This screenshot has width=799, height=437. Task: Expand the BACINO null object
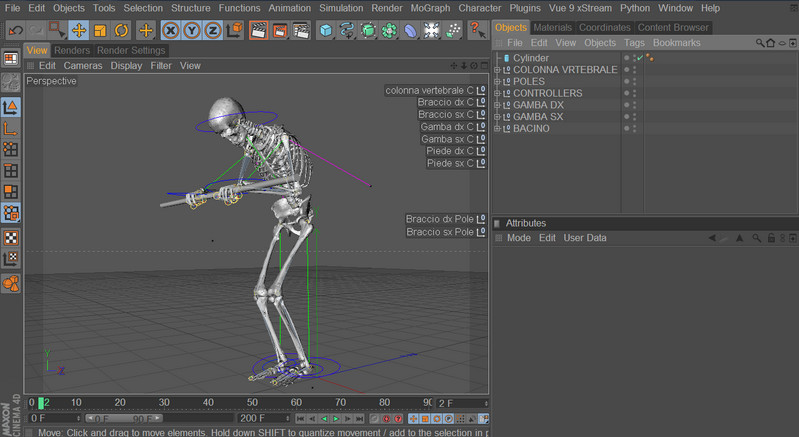click(498, 128)
